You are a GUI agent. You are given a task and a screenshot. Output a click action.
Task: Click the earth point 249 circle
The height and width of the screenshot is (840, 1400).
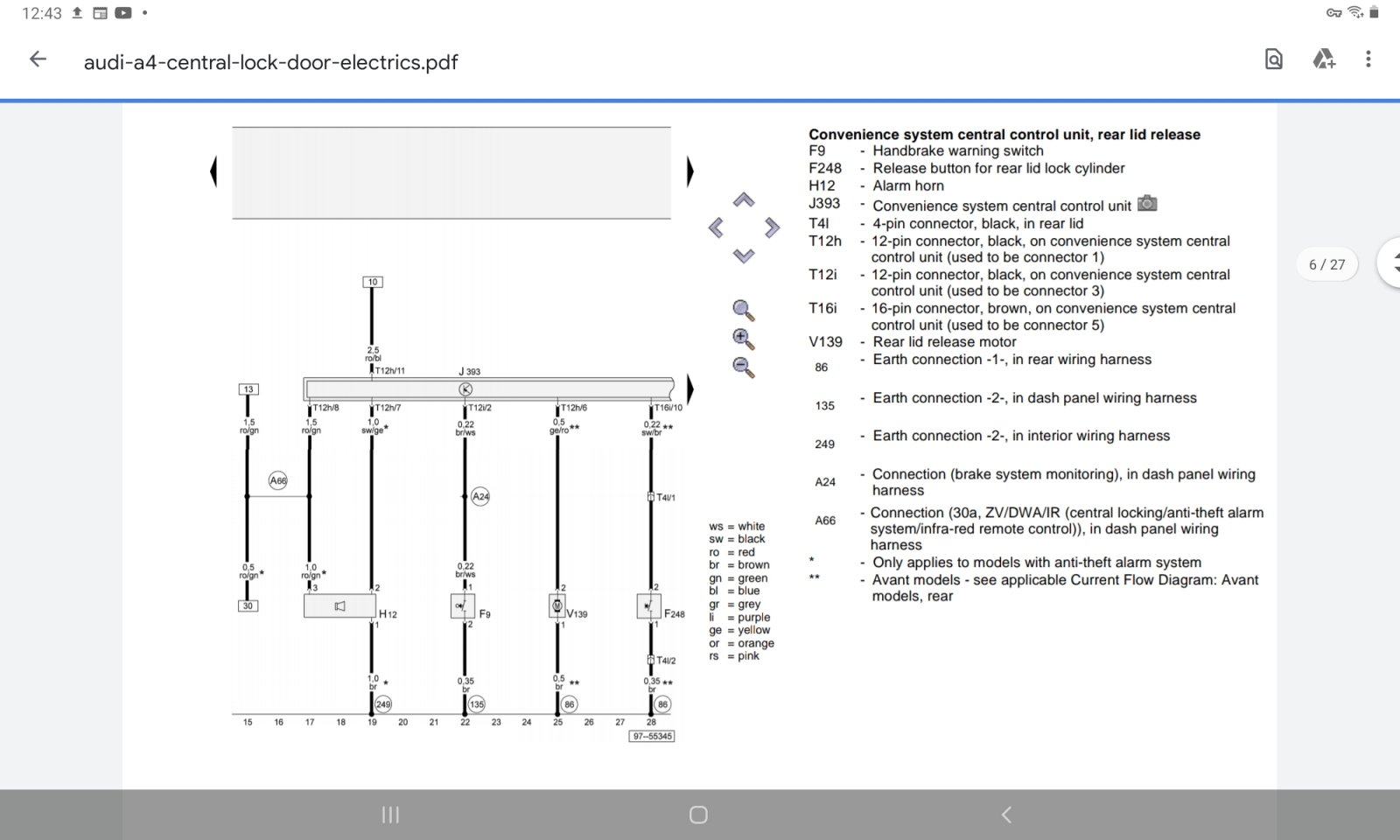(383, 704)
